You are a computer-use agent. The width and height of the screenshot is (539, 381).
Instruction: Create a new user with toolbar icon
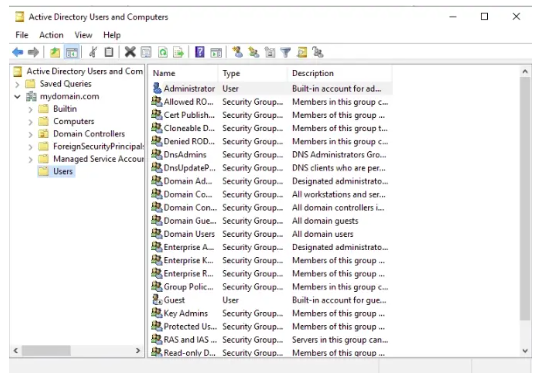[x=238, y=52]
